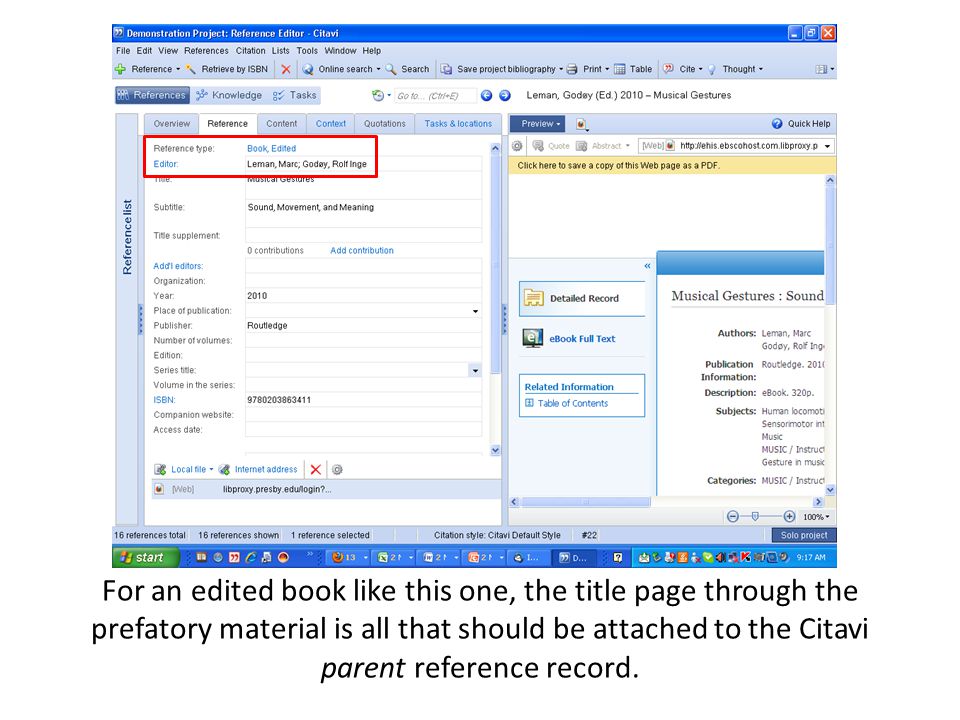Click the preview pane gear icon
The image size is (960, 720).
point(517,146)
